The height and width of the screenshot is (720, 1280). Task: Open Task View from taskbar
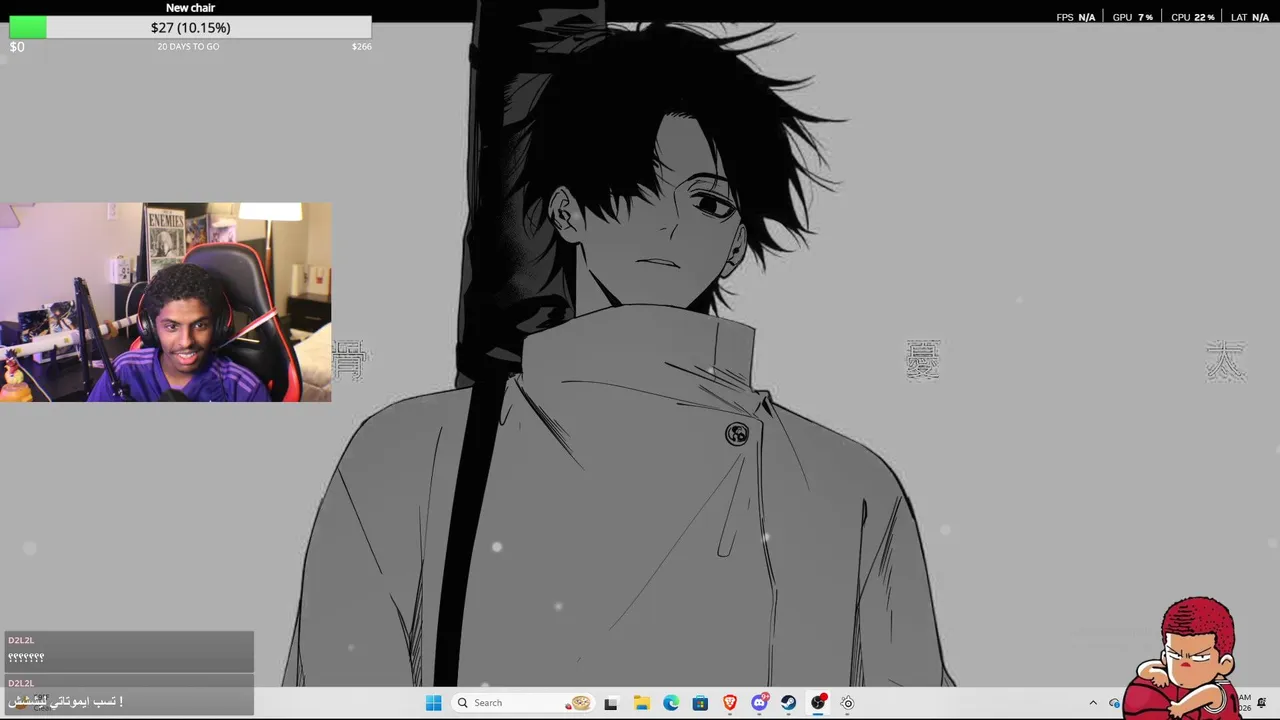coord(611,703)
